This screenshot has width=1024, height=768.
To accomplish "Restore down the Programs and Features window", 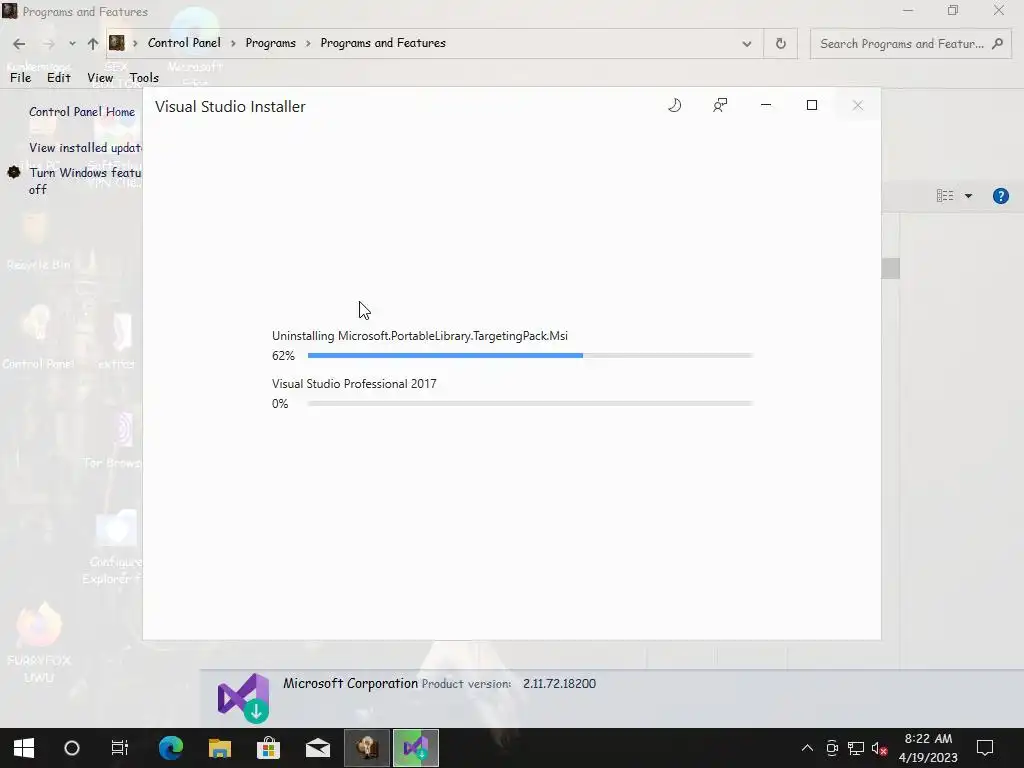I will 953,10.
